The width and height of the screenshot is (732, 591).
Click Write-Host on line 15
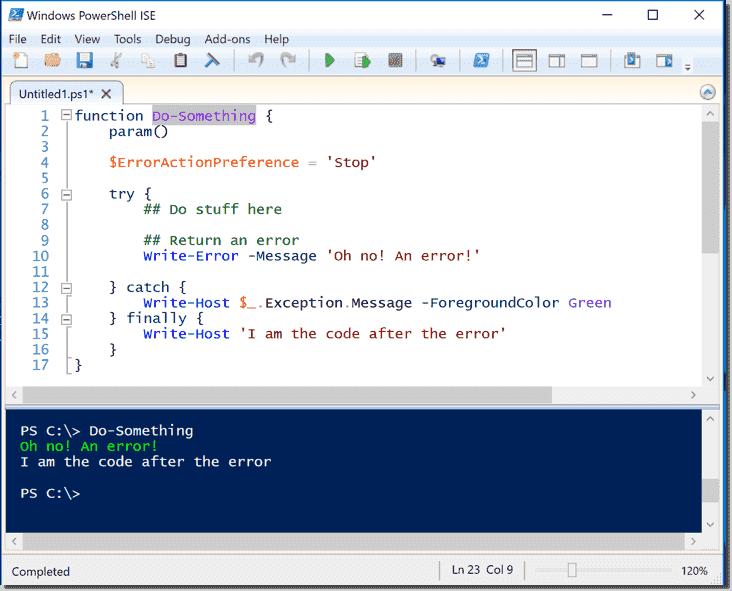(186, 334)
